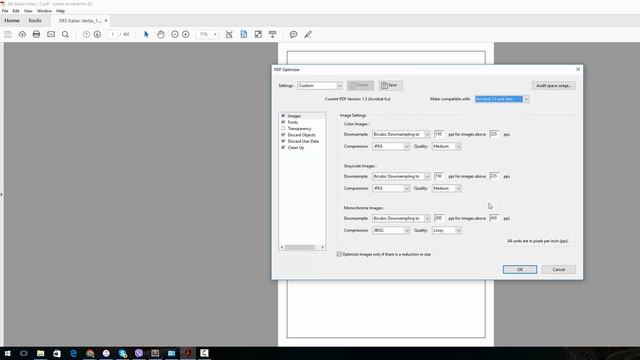
Task: Open the Edit menu
Action: tap(16, 11)
